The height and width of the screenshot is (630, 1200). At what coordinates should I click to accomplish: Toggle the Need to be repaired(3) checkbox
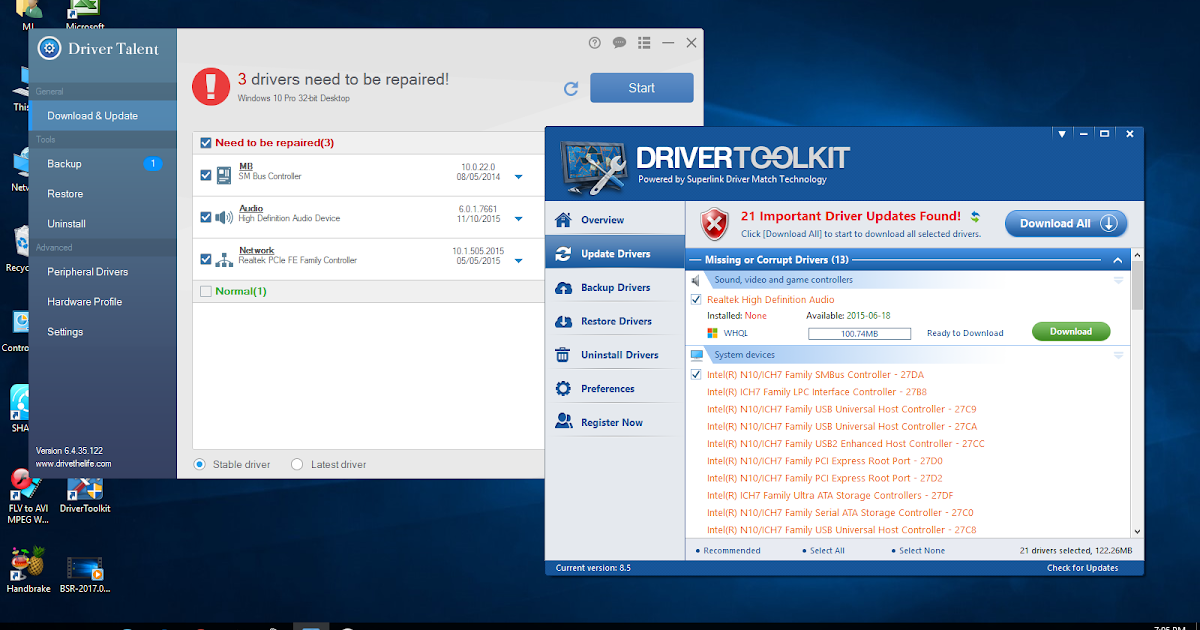pyautogui.click(x=206, y=143)
